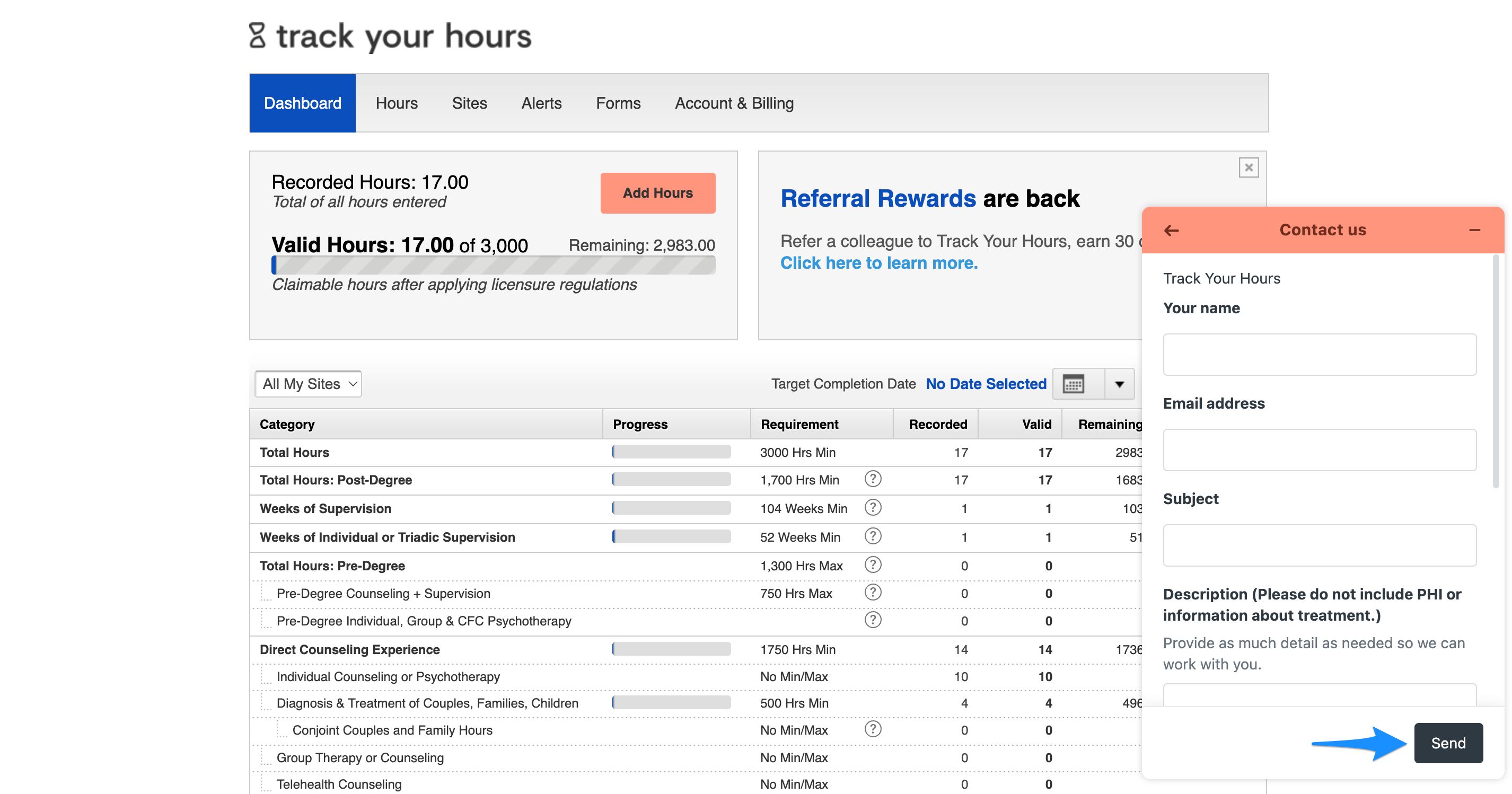Focus the Your name input field
Screen dimensions: 1512x794
tap(1320, 355)
